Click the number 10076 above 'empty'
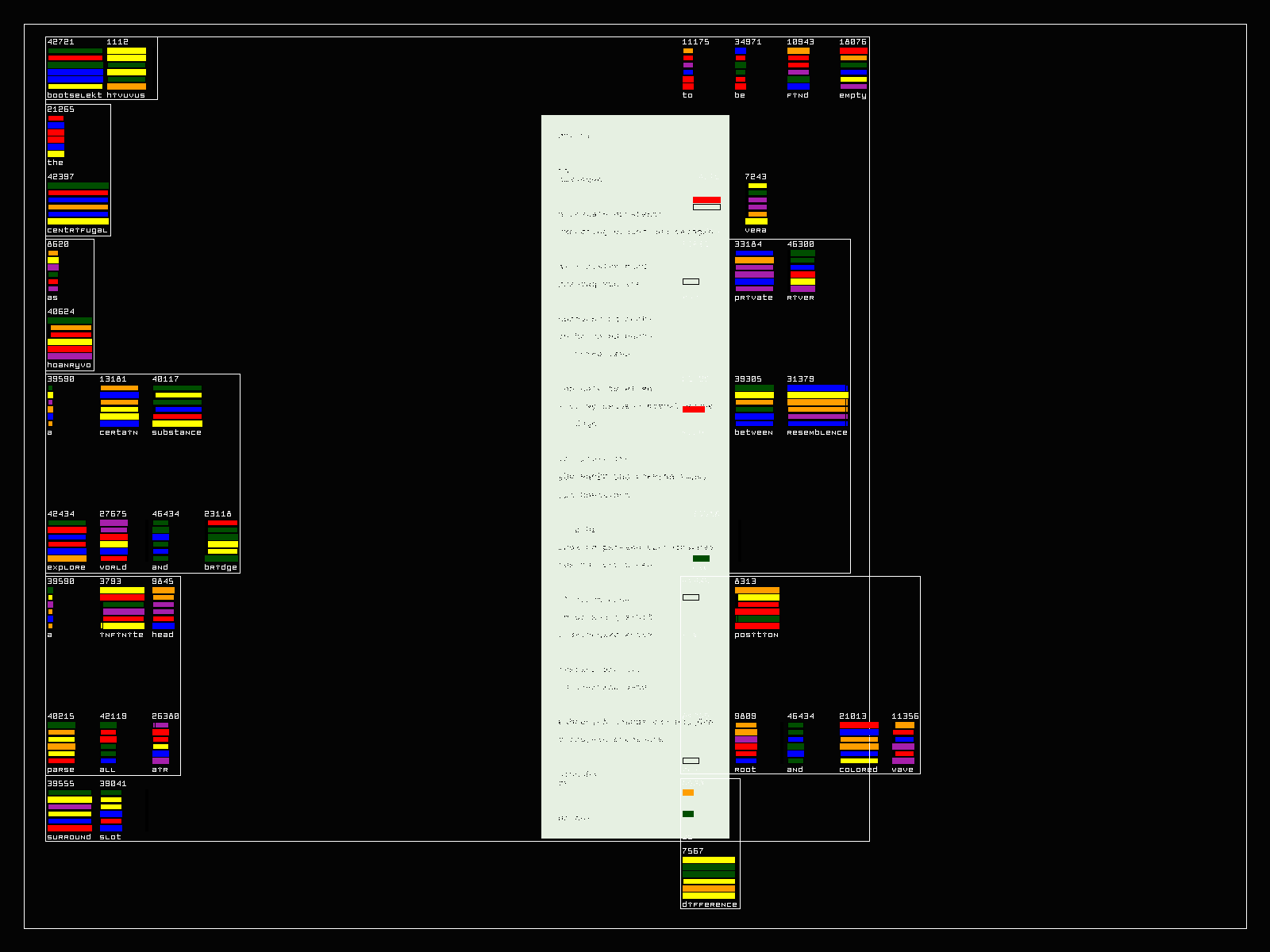1270x952 pixels. tap(852, 42)
